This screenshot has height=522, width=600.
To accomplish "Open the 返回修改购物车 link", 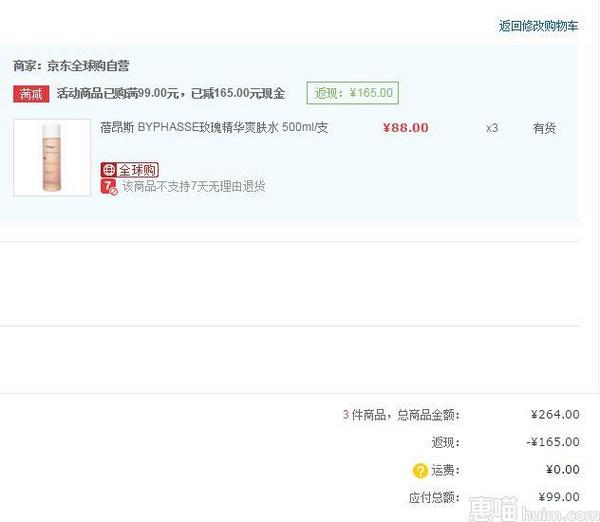I will (538, 26).
